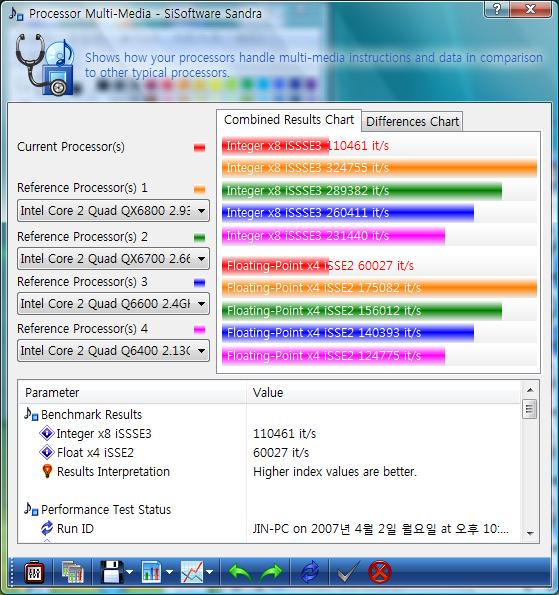The width and height of the screenshot is (559, 595).
Task: Click the green back arrow icon
Action: click(240, 572)
